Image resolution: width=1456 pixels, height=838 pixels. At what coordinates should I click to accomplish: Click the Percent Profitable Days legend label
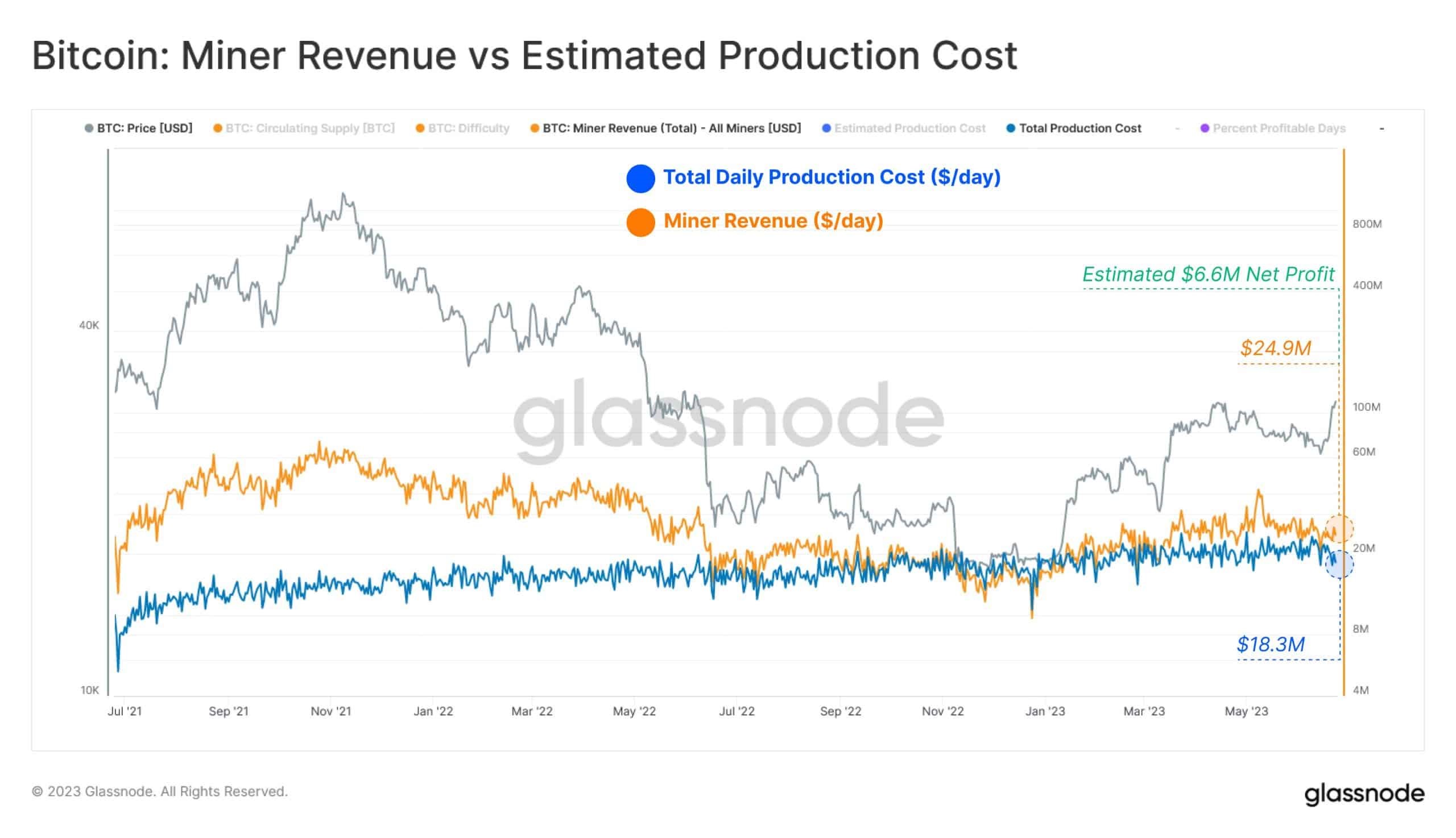coord(1279,128)
